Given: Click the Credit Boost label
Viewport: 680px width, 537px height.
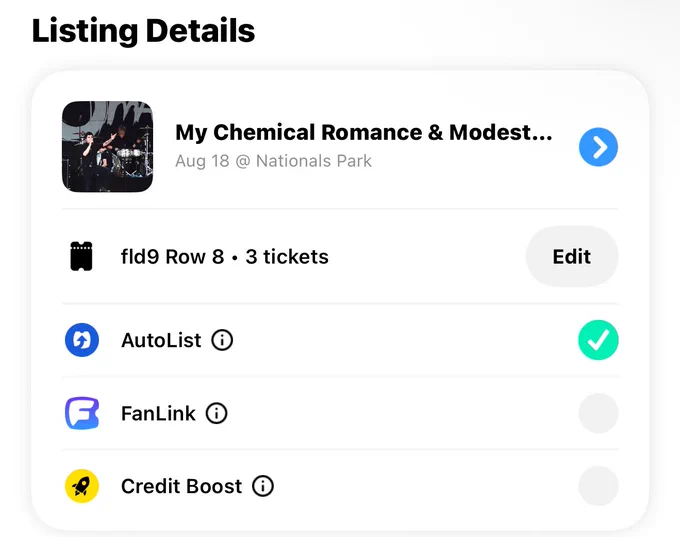Looking at the screenshot, I should tap(181, 486).
